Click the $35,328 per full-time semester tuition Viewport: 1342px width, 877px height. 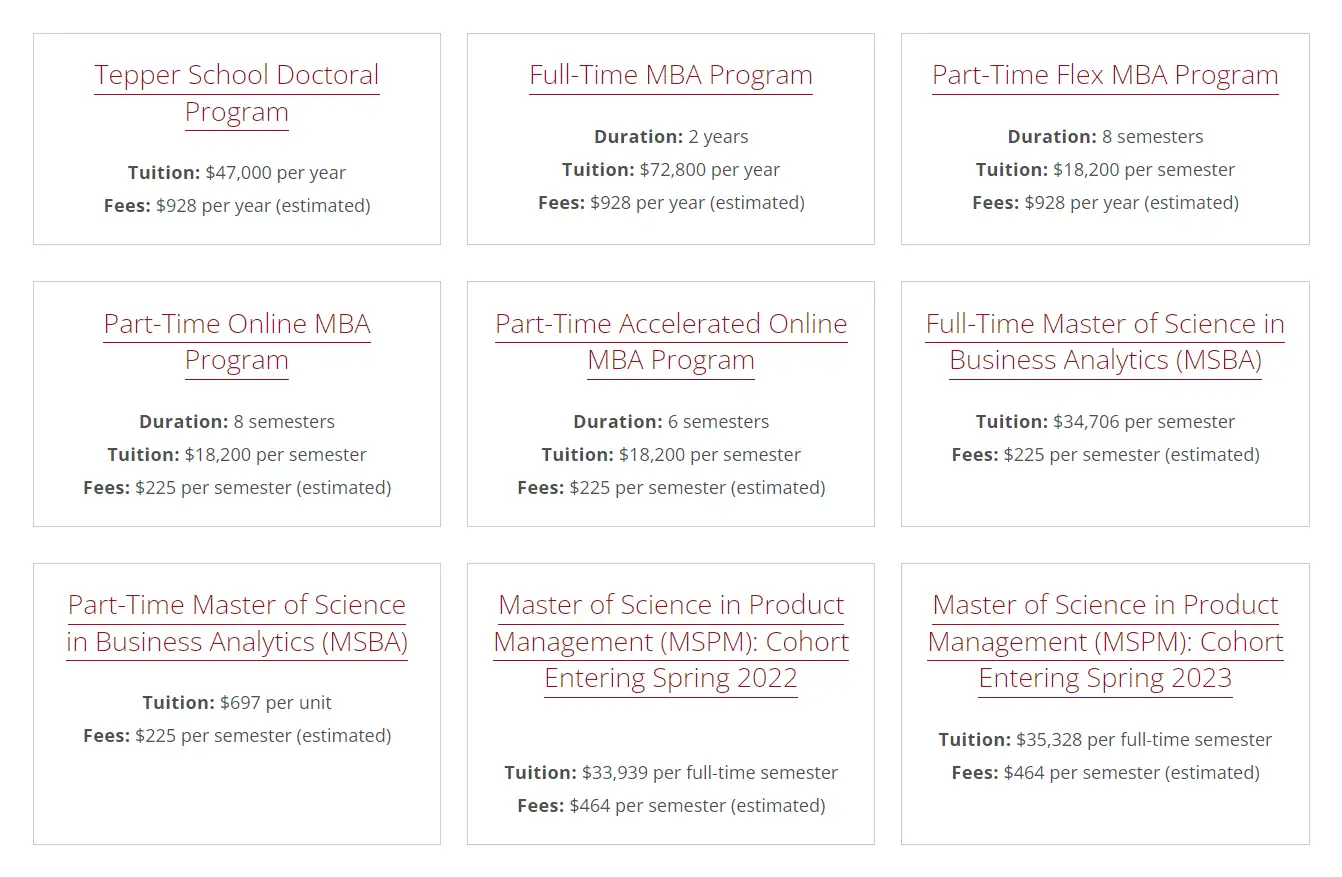pyautogui.click(x=1143, y=739)
